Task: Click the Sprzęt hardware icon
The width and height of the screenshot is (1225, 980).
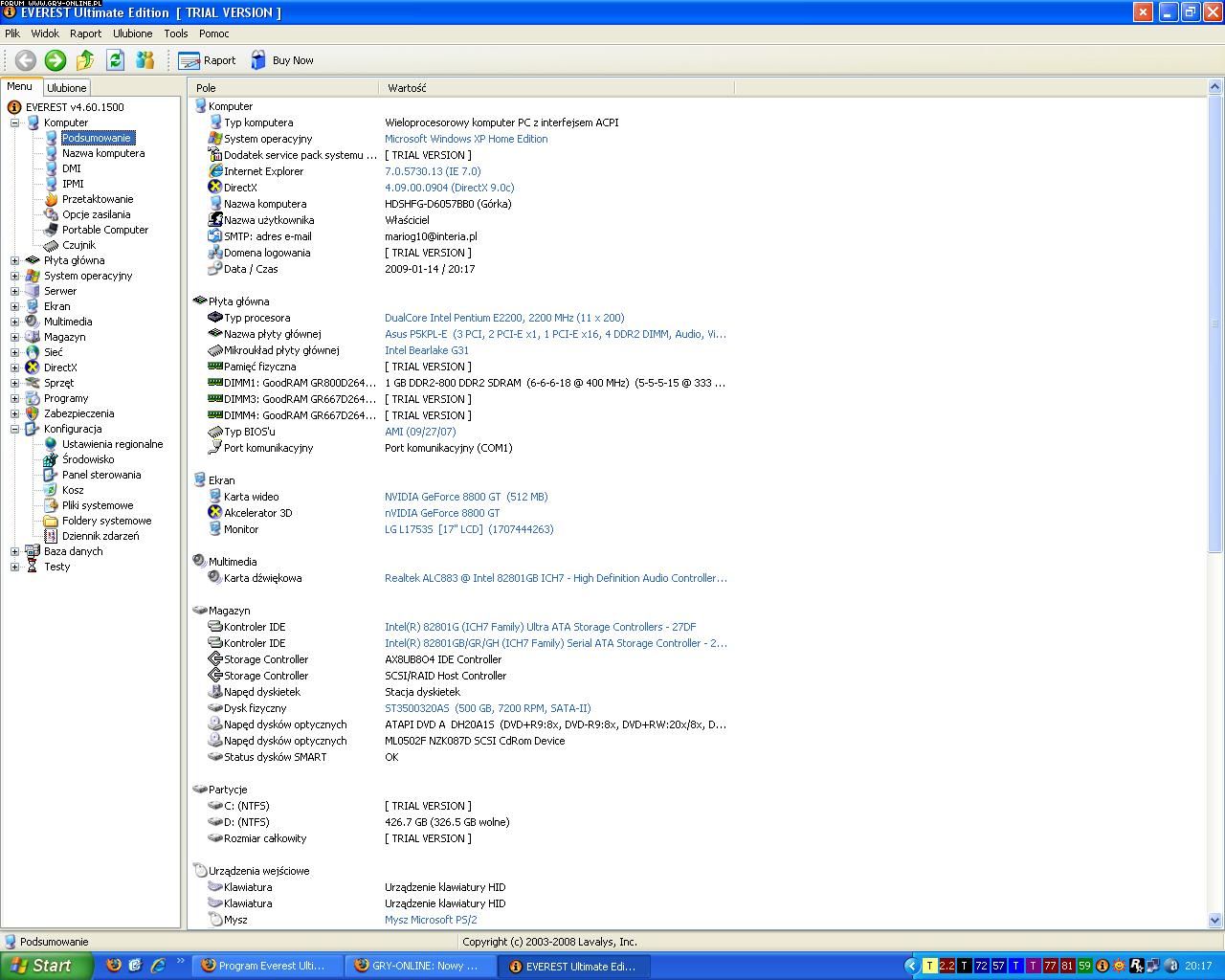Action: pos(33,383)
